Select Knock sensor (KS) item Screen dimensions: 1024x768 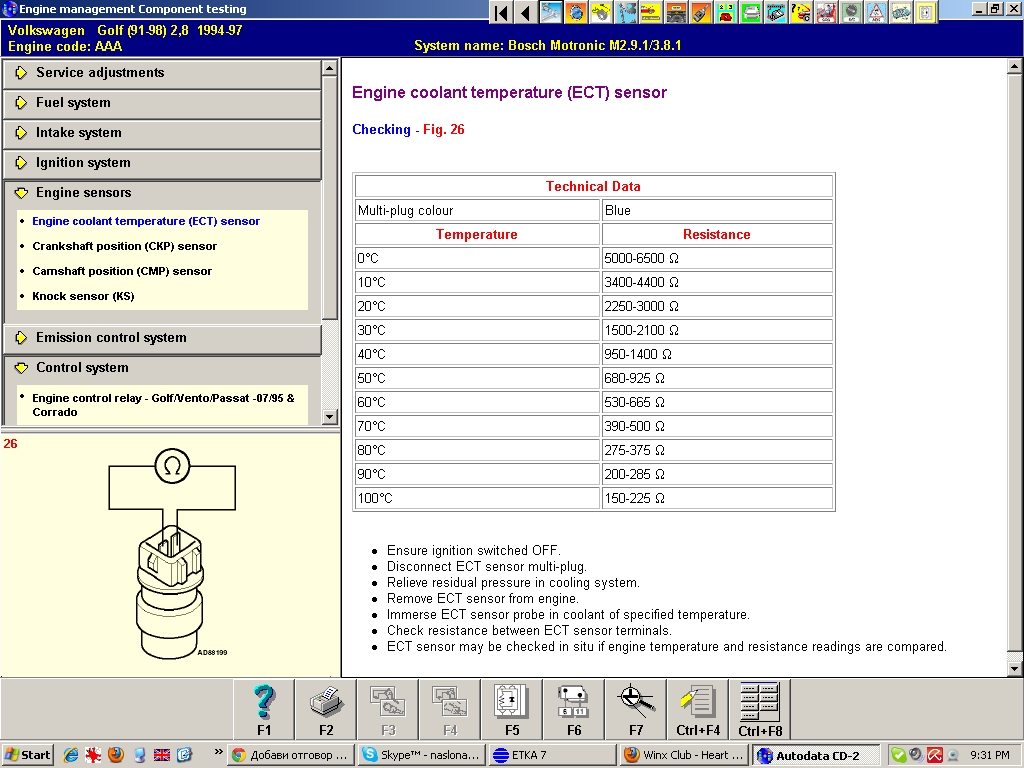tap(83, 296)
